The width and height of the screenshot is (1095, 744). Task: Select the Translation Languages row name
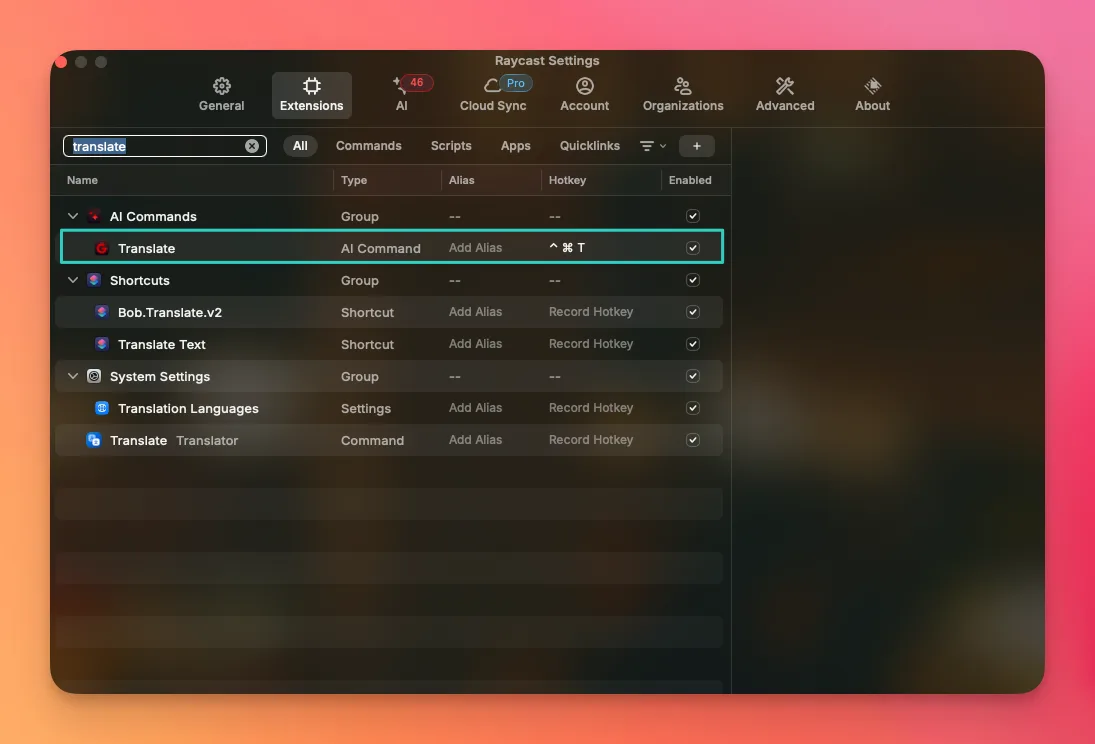click(188, 409)
